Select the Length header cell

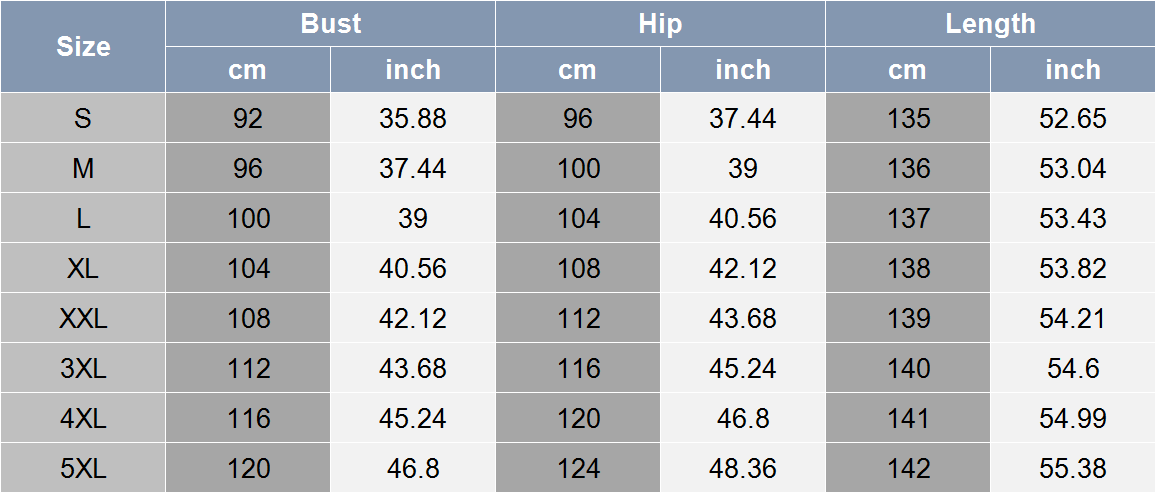click(990, 24)
